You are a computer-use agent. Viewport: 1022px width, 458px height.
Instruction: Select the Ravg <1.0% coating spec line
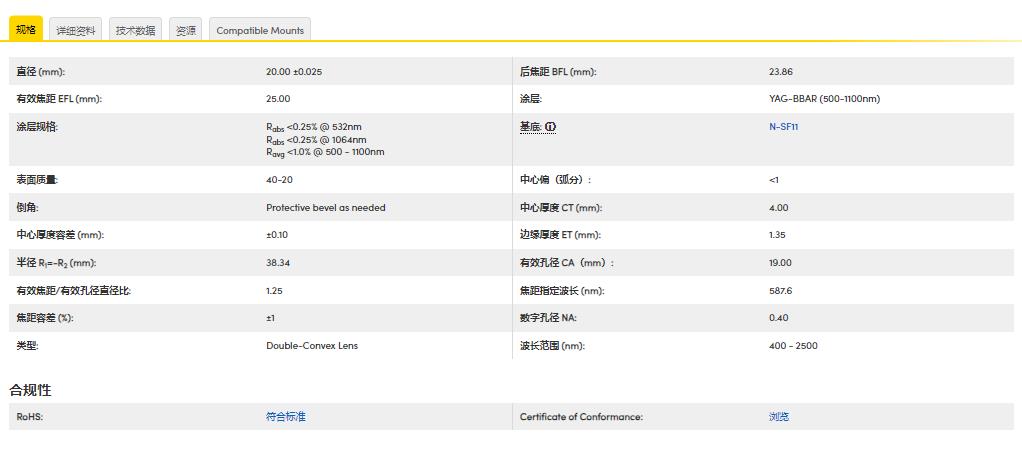325,153
